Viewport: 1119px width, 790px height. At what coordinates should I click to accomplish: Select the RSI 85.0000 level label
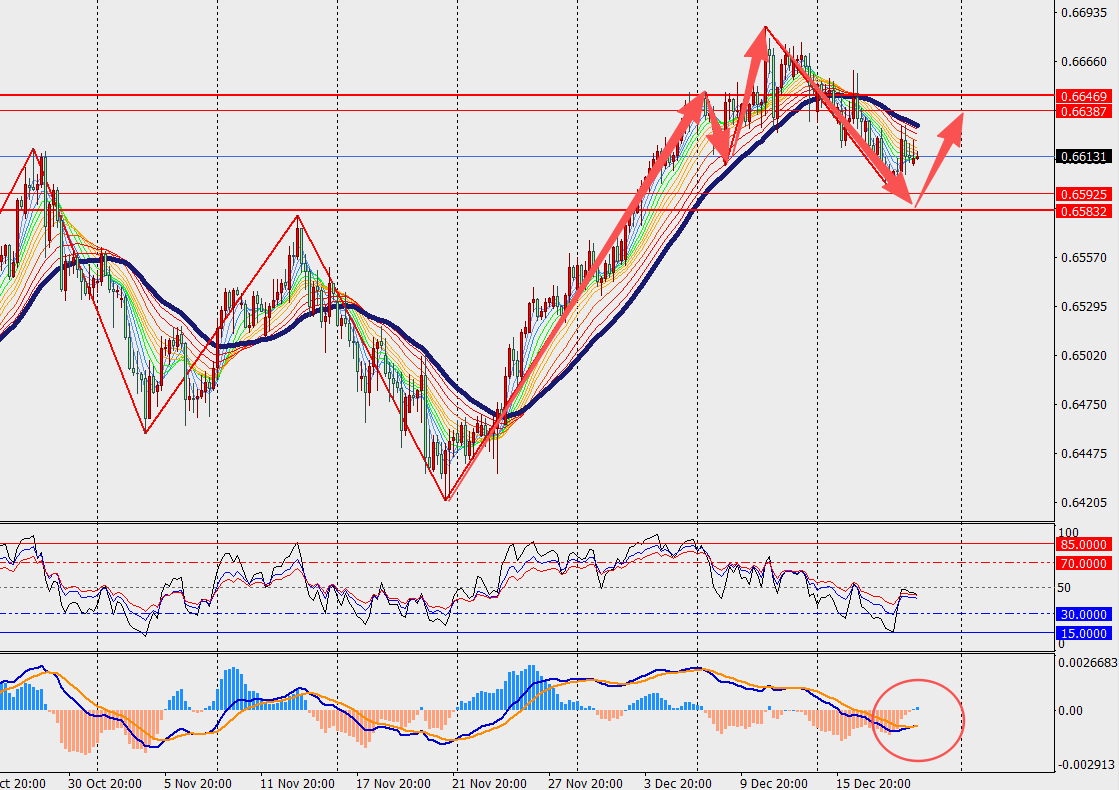[x=1082, y=545]
